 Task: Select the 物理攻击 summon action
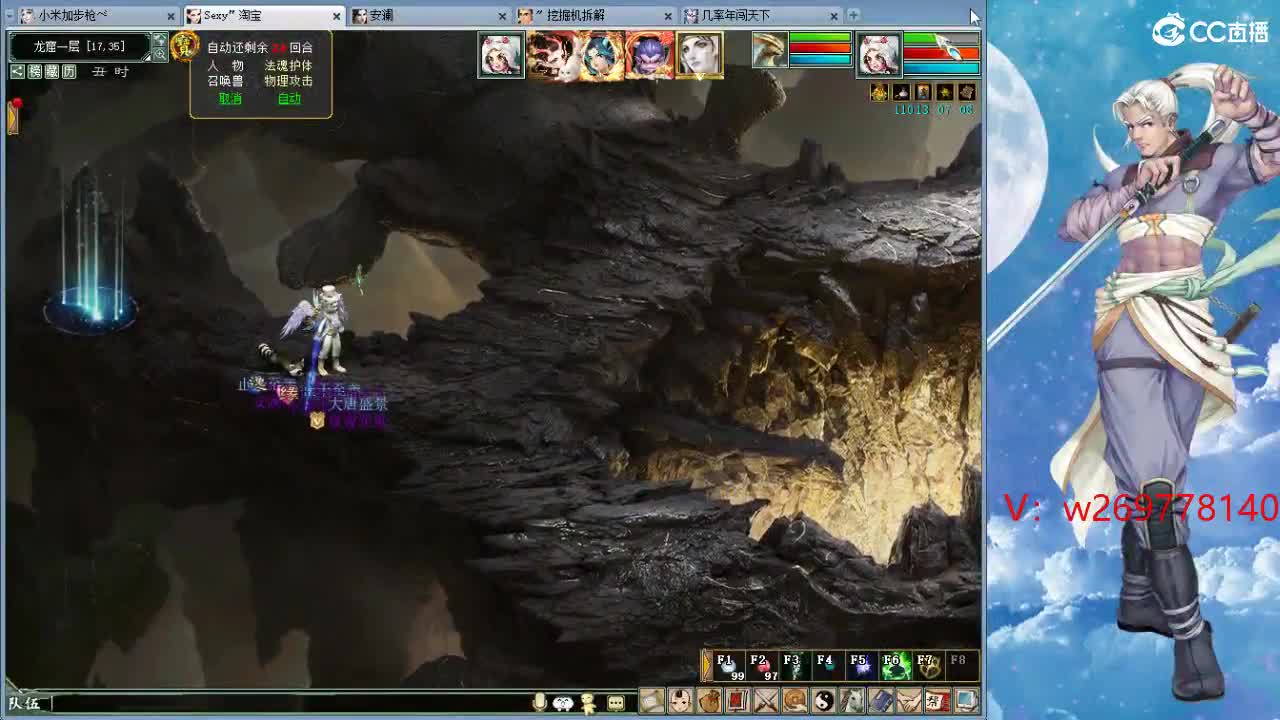pyautogui.click(x=289, y=81)
